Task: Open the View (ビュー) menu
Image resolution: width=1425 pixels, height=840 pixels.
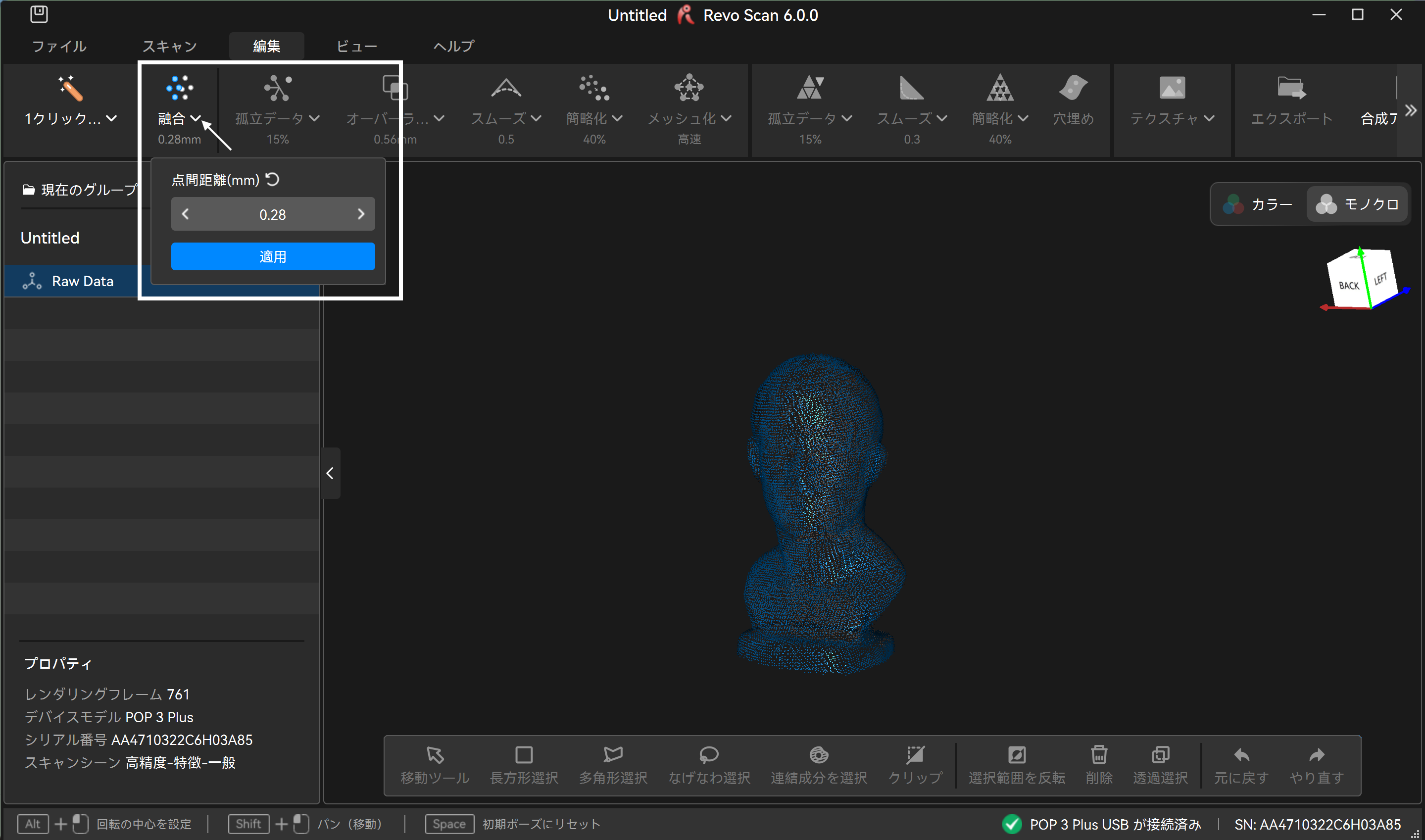Action: (x=356, y=47)
